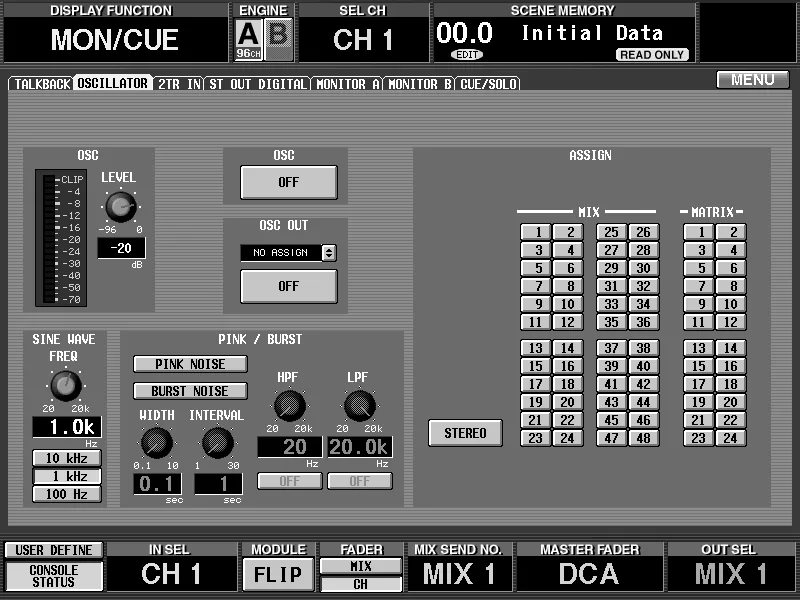Assign oscillator to MIX 12

tap(568, 322)
